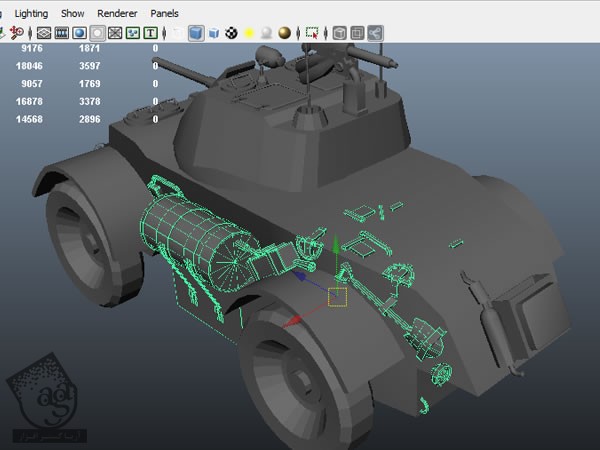Enable use all lights yellow icon

[x=249, y=33]
